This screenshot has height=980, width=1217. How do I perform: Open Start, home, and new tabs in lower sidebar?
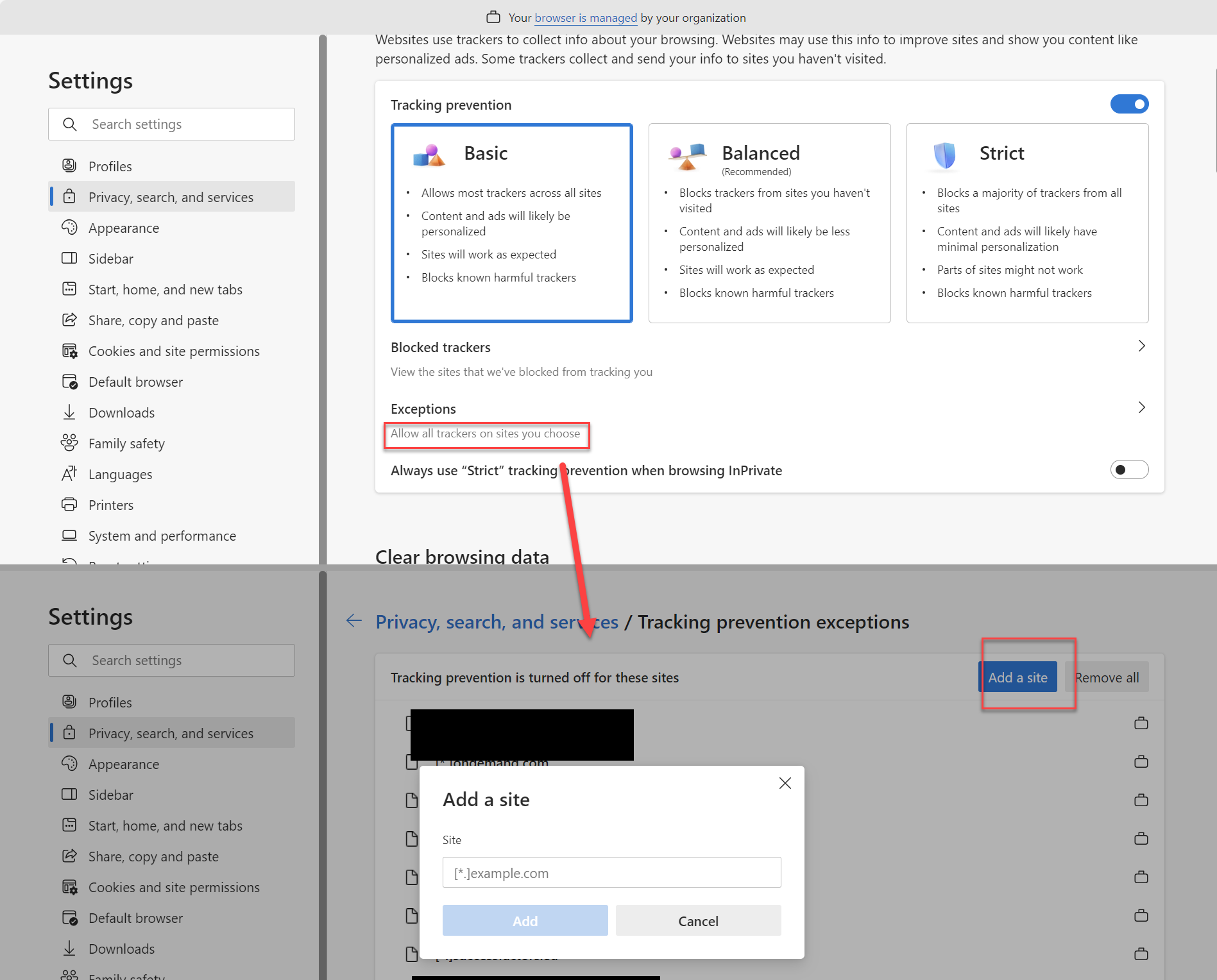click(x=172, y=825)
